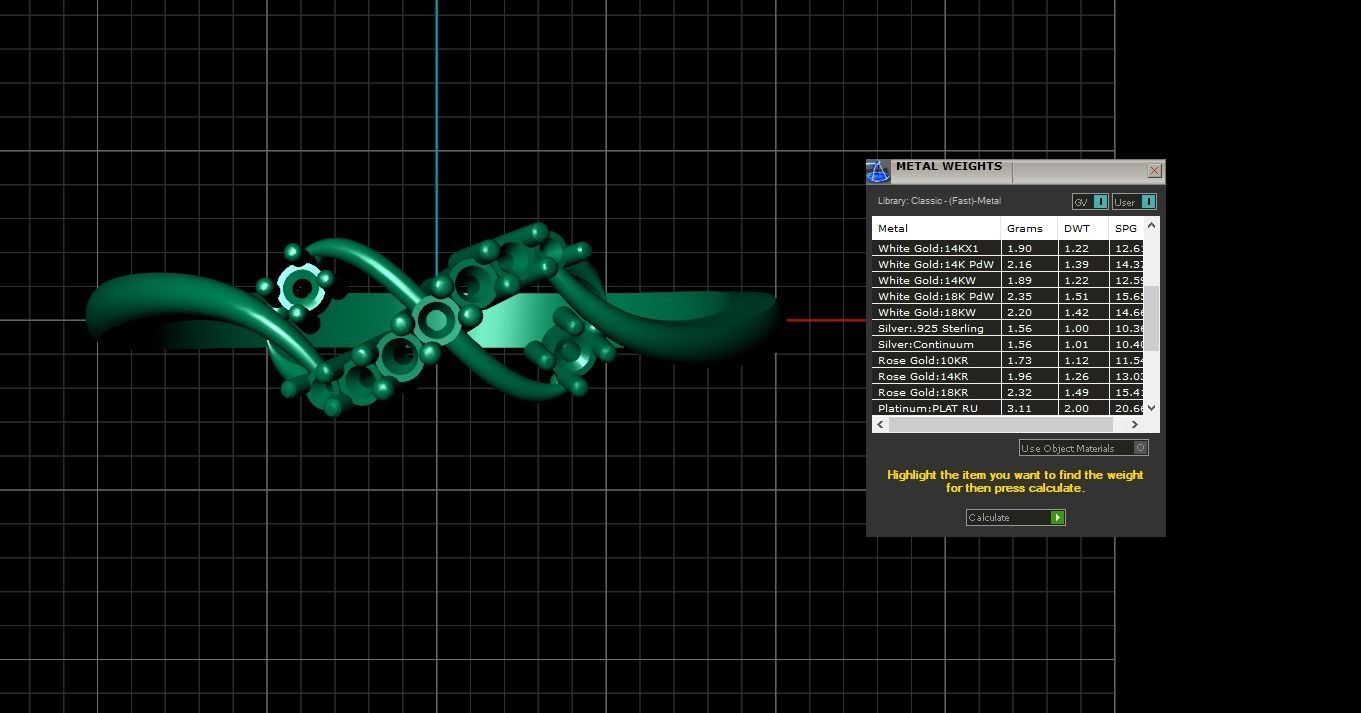Select the Silver:.925 Sterling row
The height and width of the screenshot is (713, 1361).
tap(1008, 328)
